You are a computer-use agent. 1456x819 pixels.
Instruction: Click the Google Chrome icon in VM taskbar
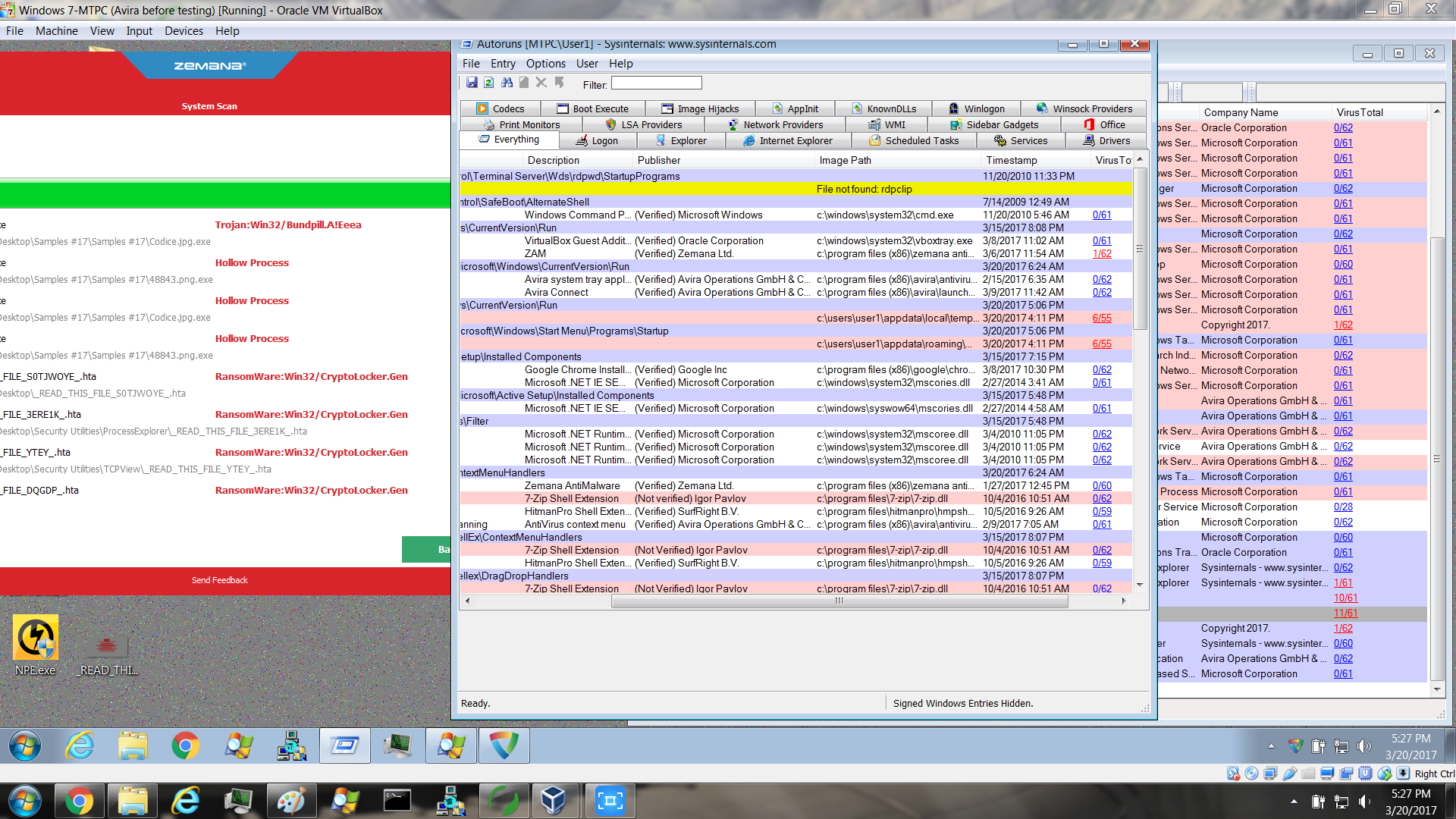(185, 746)
